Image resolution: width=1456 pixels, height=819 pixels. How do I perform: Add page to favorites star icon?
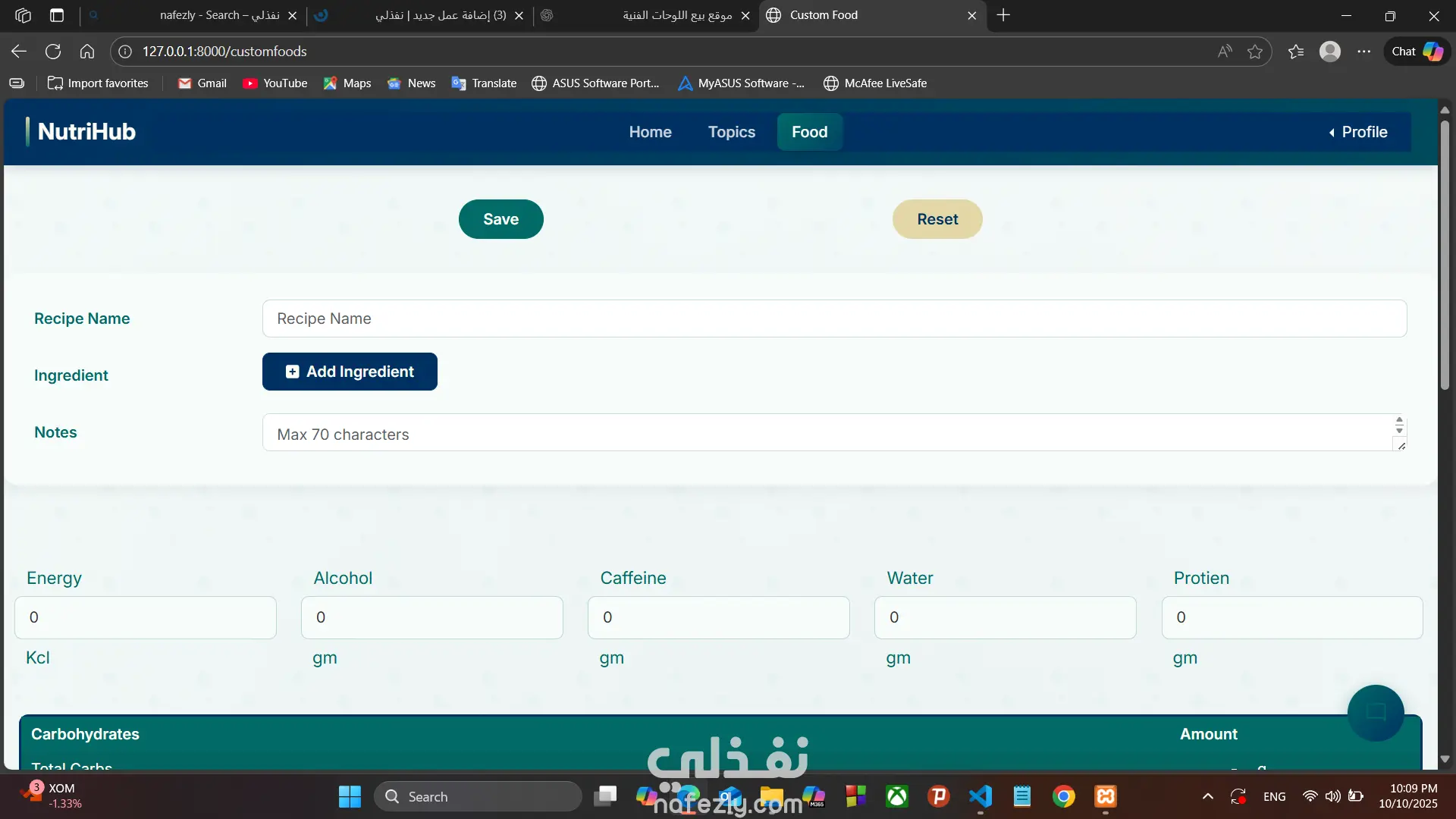point(1255,52)
